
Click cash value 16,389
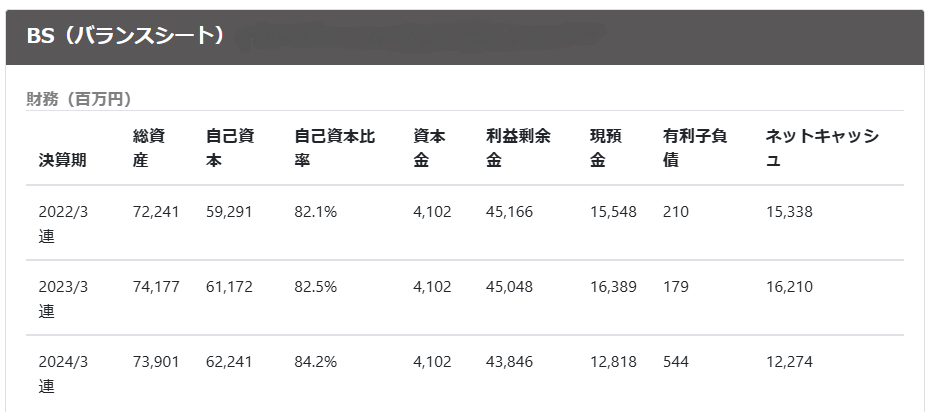coord(613,287)
